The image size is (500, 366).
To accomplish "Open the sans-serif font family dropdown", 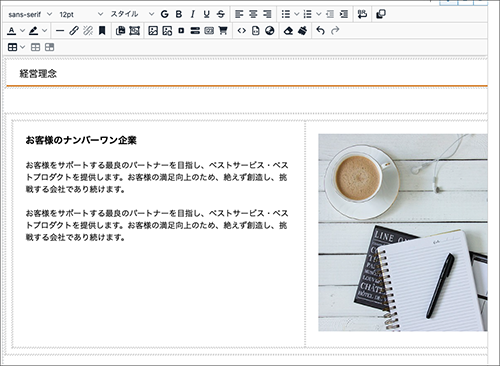I will click(x=30, y=14).
